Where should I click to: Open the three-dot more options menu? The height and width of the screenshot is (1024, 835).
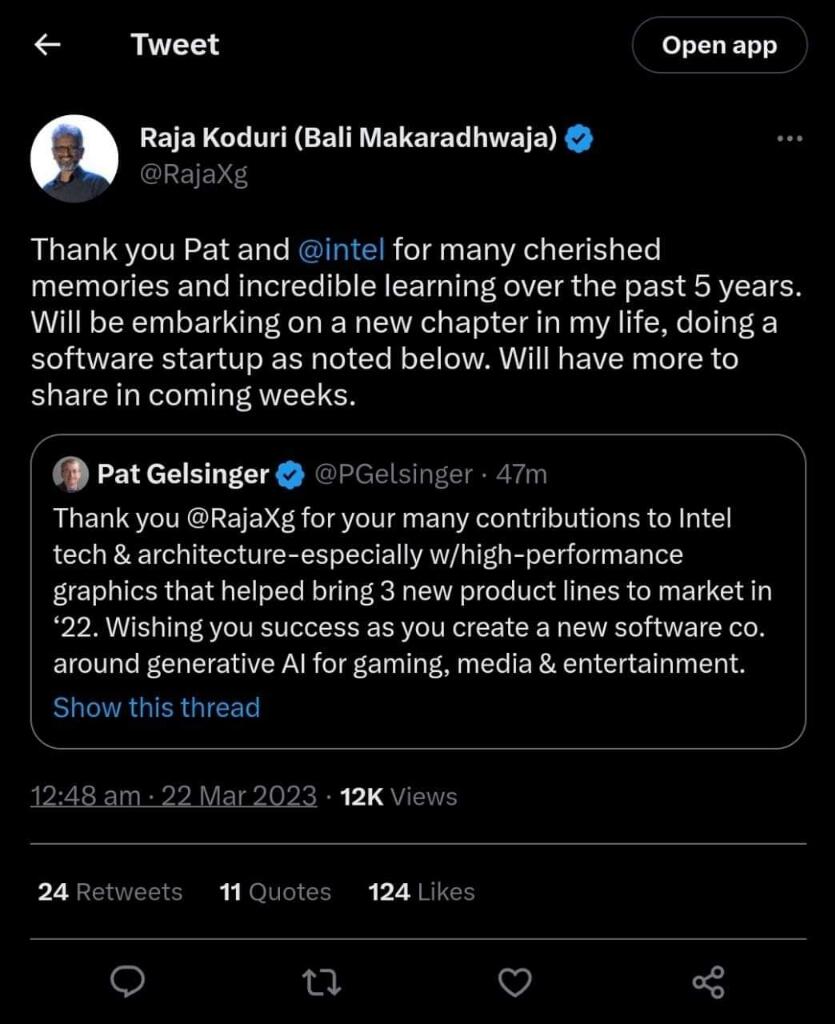tap(789, 139)
